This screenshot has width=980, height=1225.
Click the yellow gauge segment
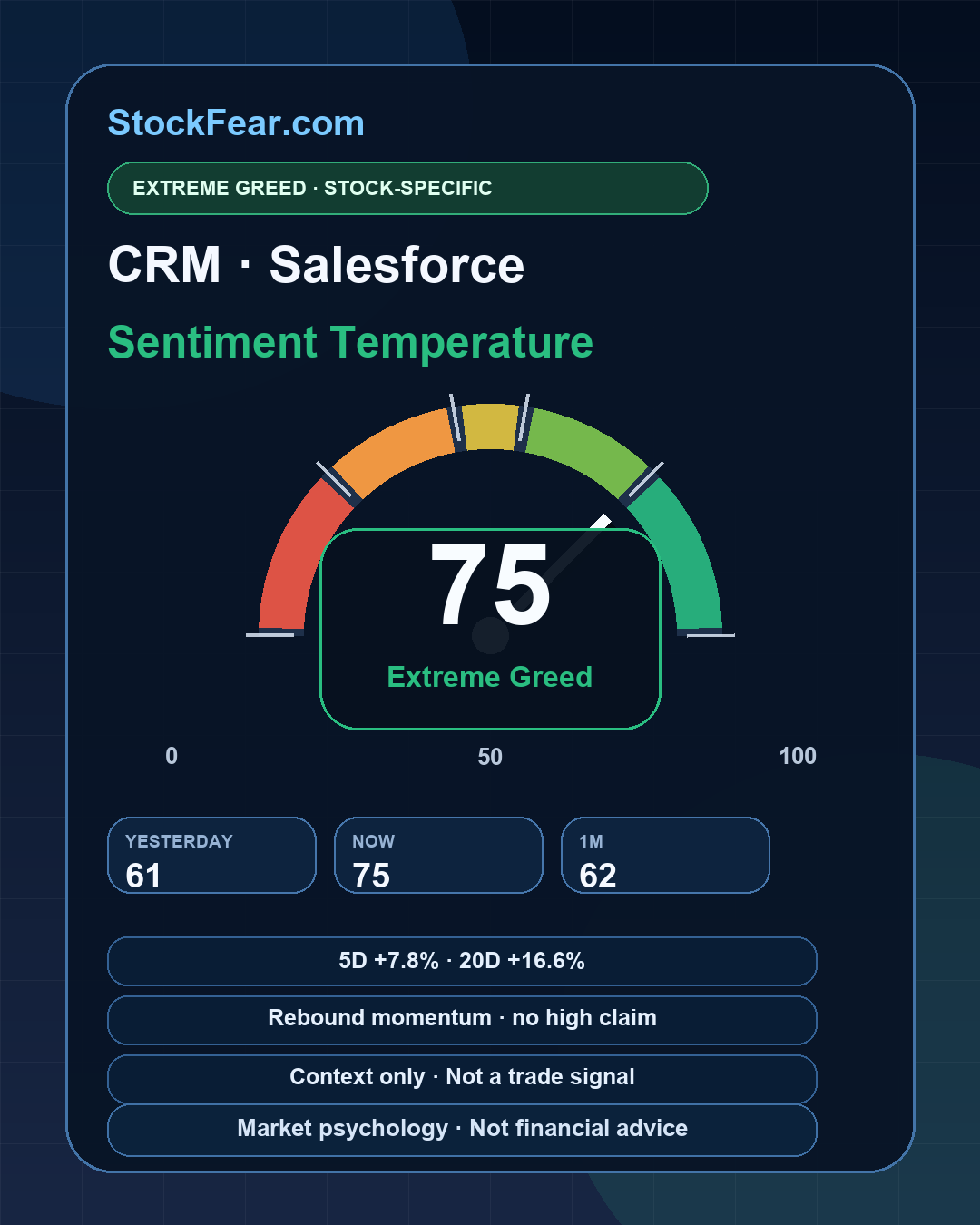[490, 426]
